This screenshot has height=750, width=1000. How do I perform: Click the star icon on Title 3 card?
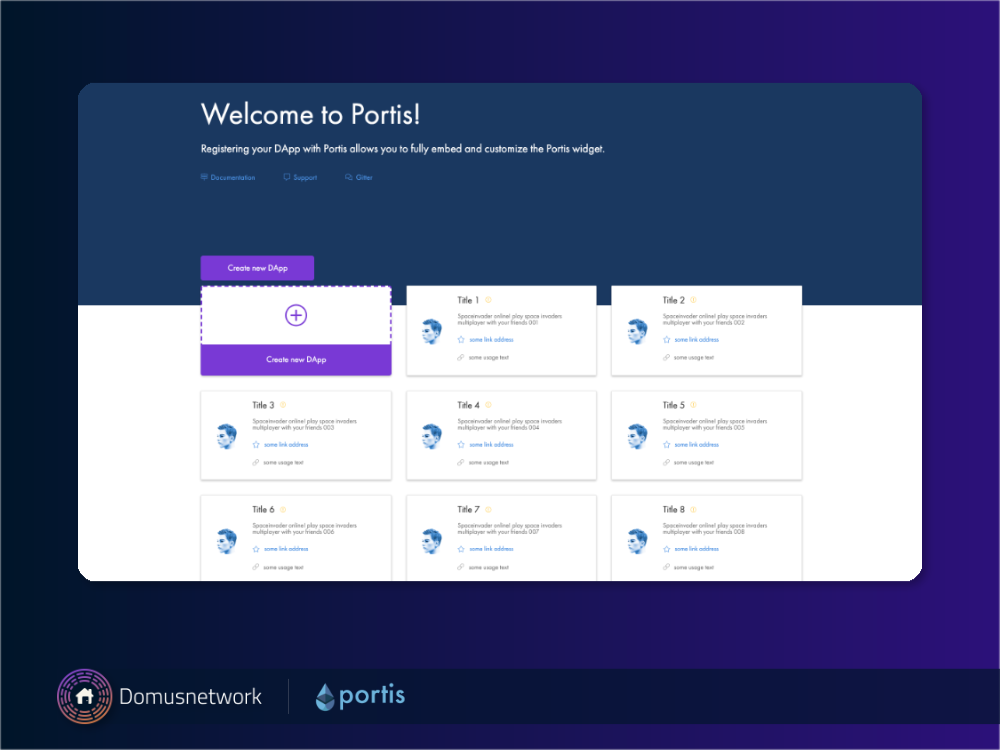256,445
